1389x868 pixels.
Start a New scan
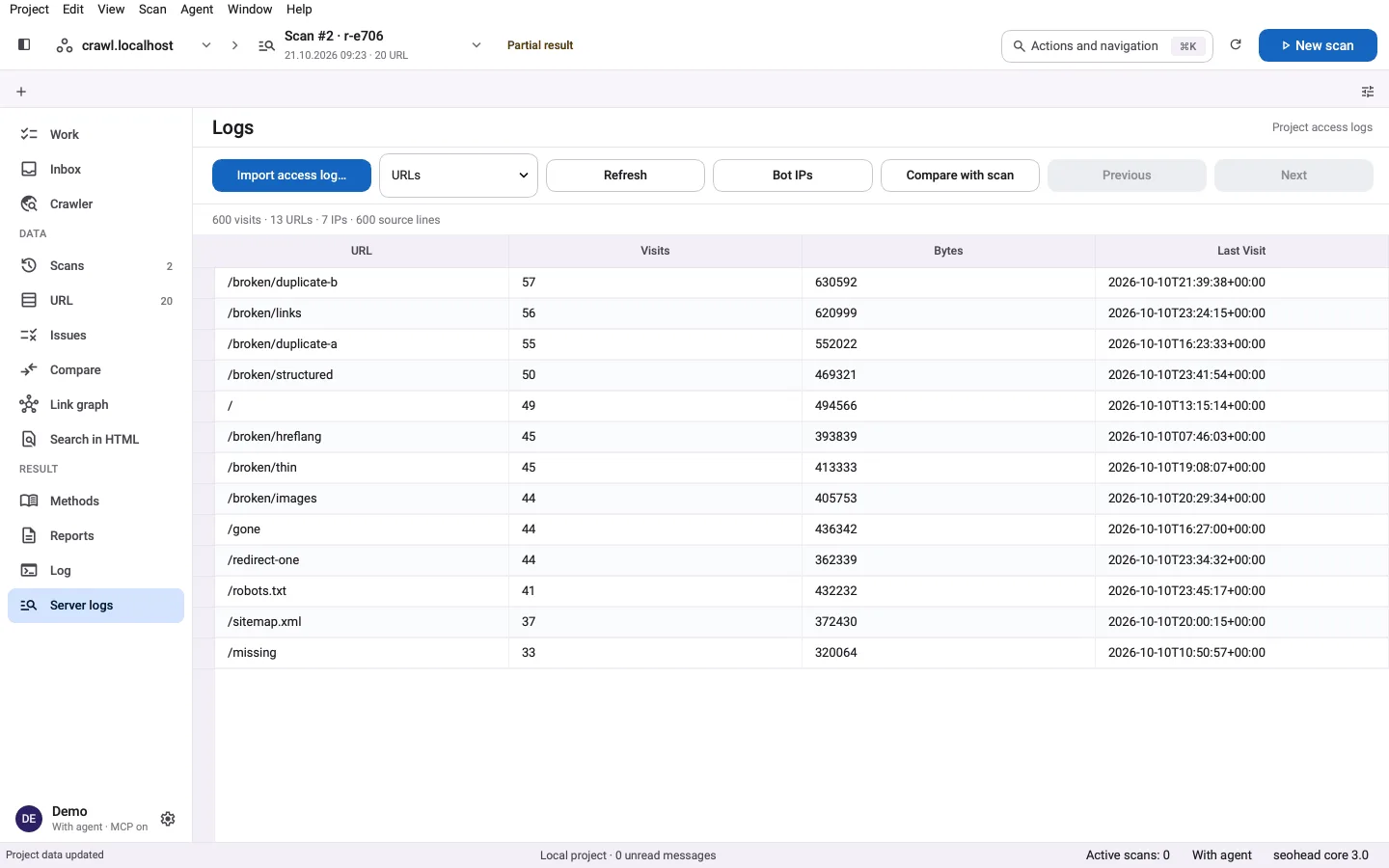tap(1318, 45)
